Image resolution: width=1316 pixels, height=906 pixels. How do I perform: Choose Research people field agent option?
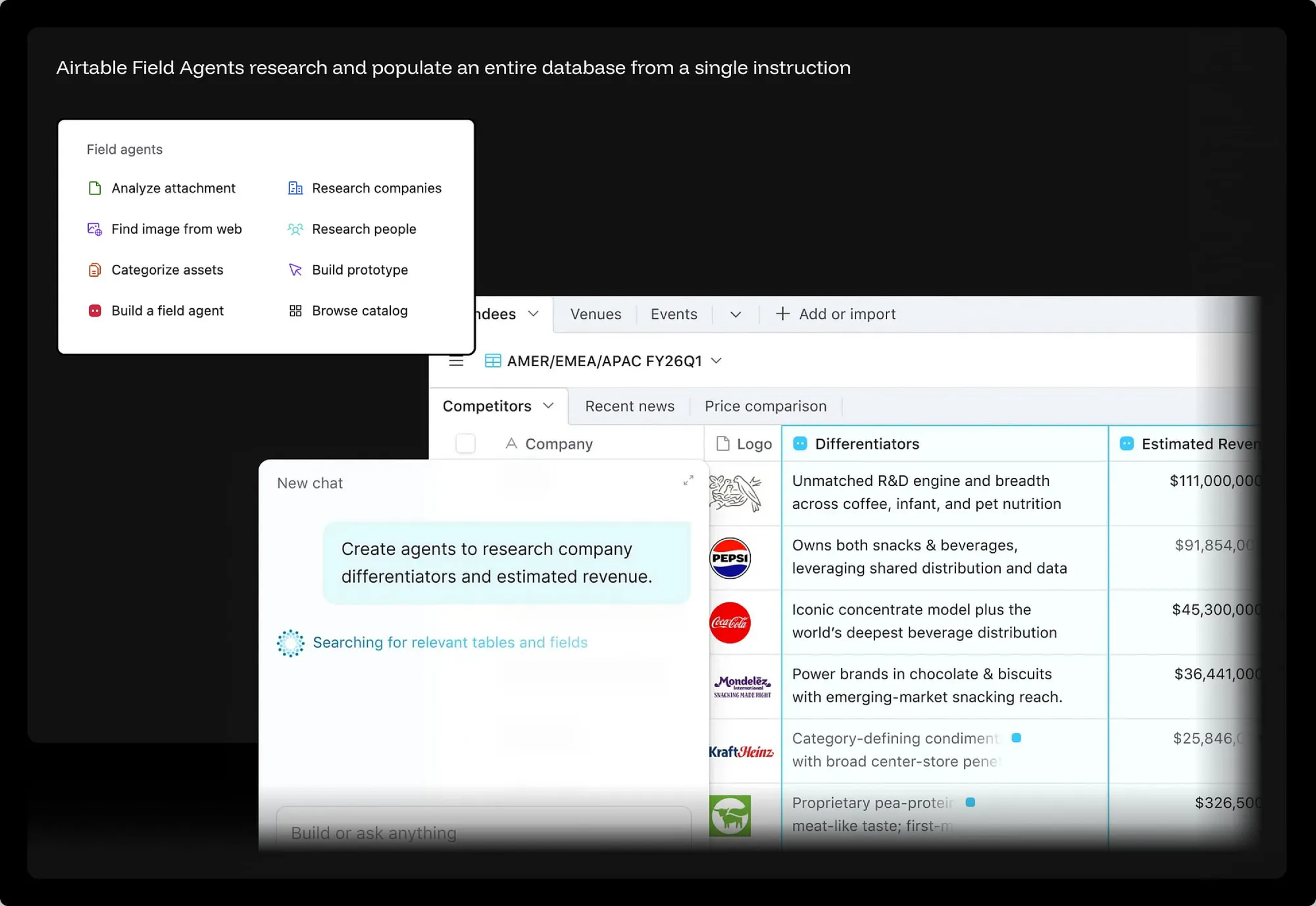click(352, 229)
